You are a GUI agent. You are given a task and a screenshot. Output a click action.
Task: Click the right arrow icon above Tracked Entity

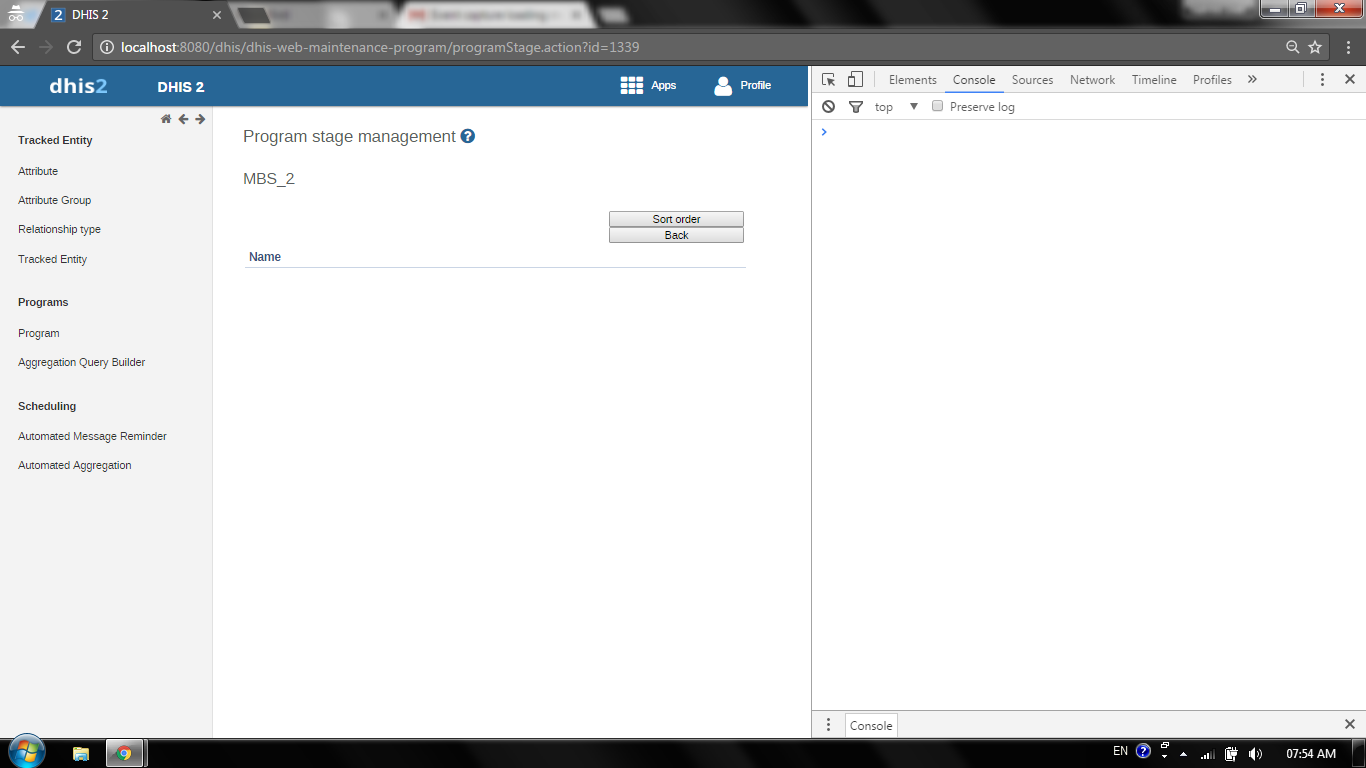point(200,119)
